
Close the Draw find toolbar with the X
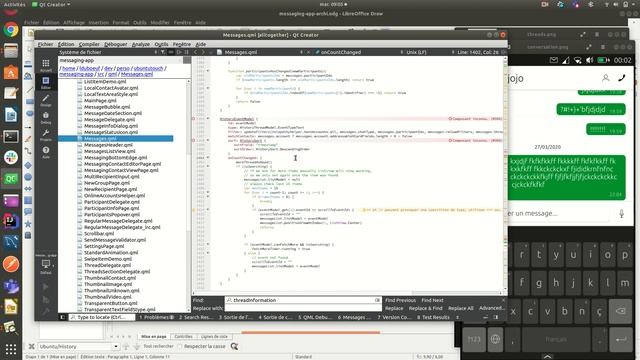(x=31, y=346)
